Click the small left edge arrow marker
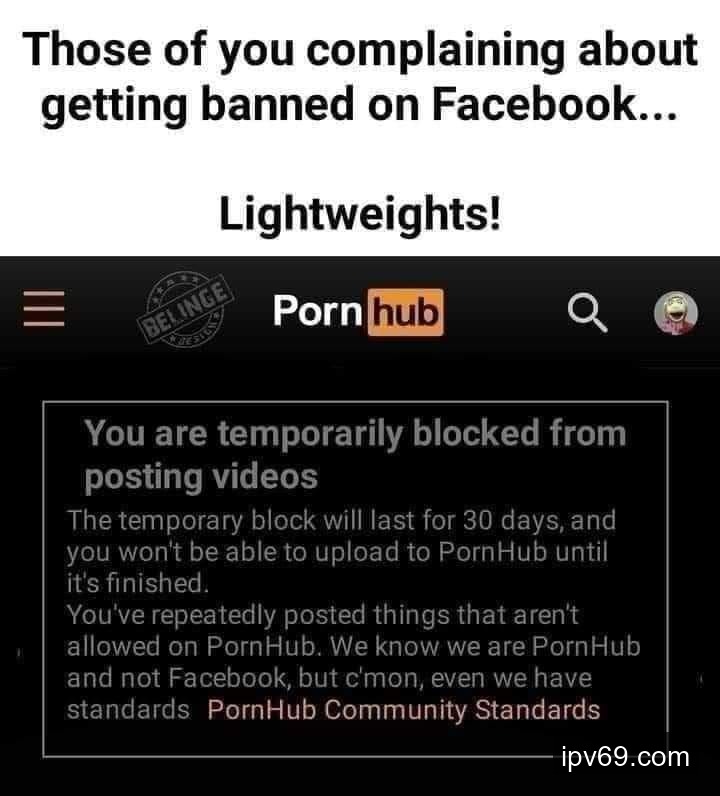 [x=20, y=654]
